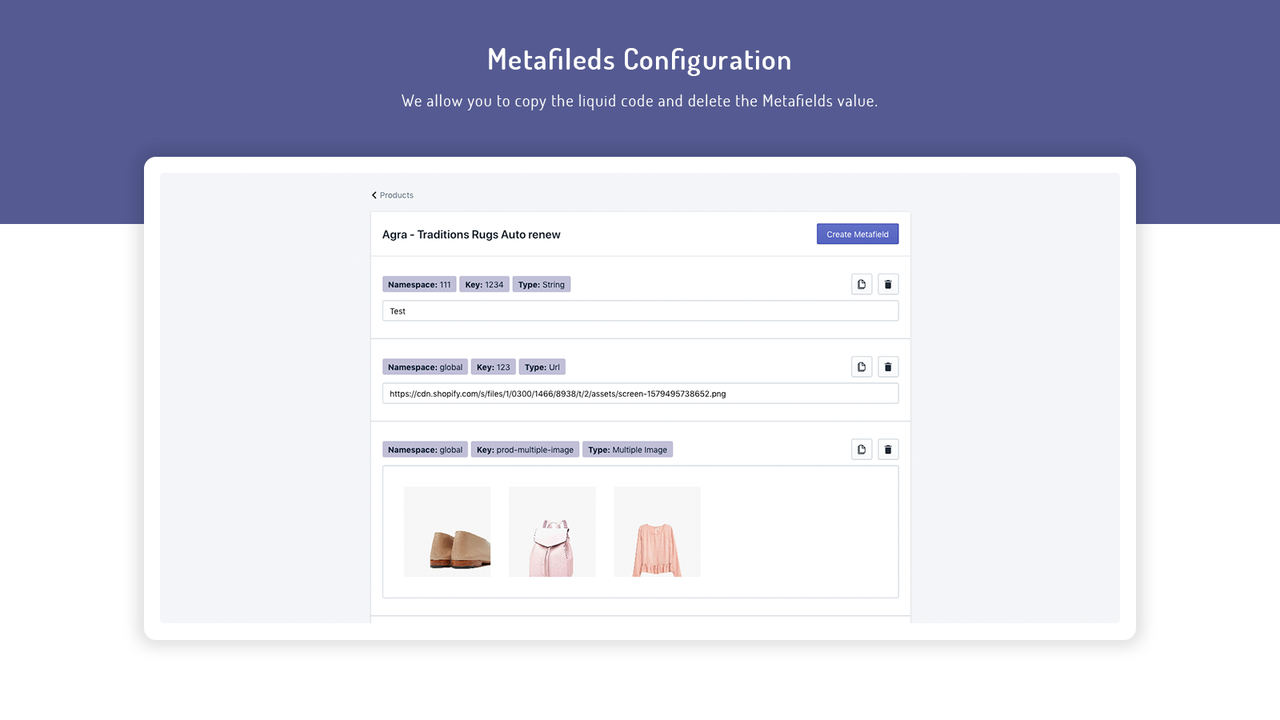Select the Namespace: 111 badge
This screenshot has height=720, width=1280.
(x=419, y=283)
